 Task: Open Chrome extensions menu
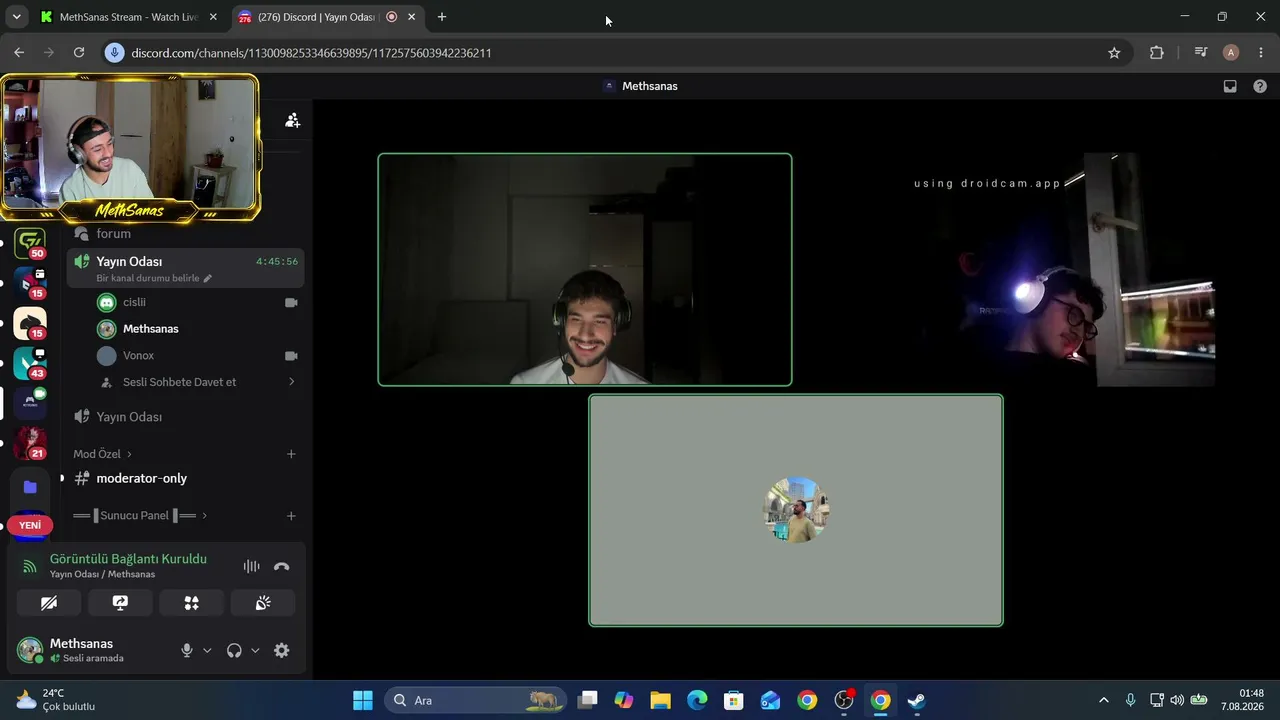[x=1157, y=53]
